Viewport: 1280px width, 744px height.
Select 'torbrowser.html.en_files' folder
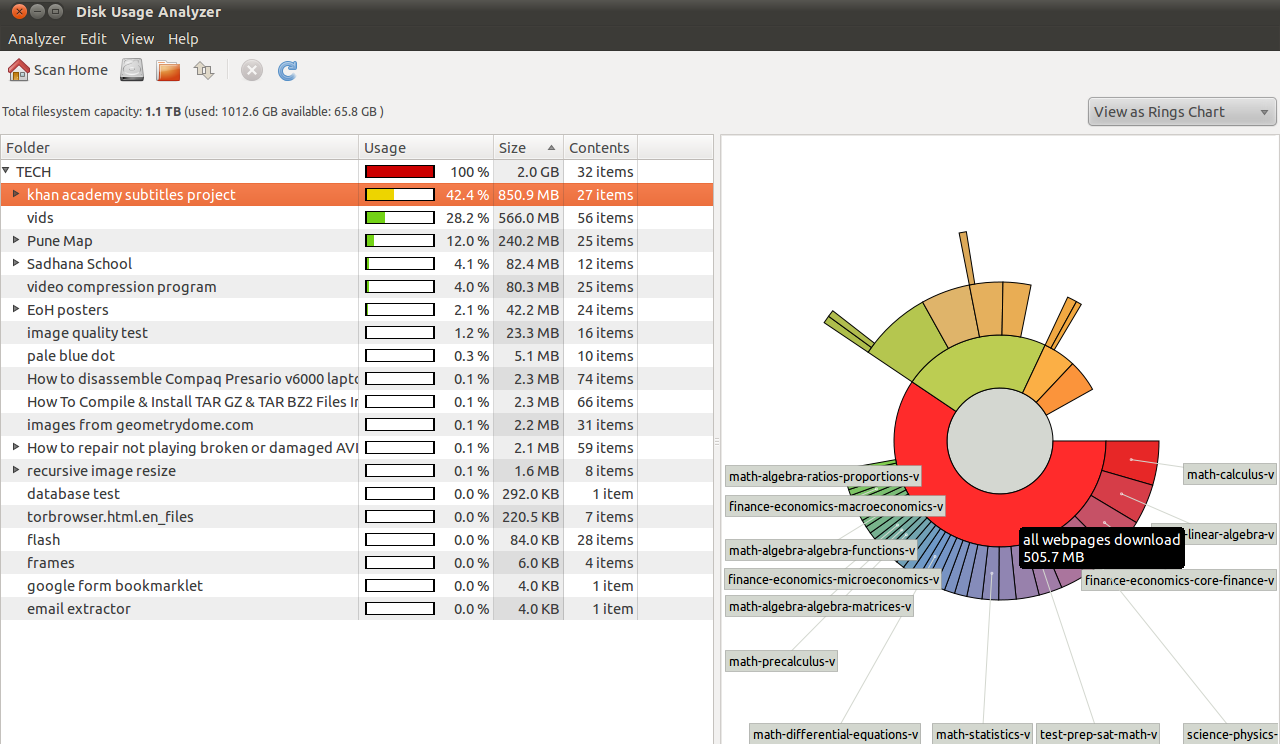pyautogui.click(x=357, y=517)
